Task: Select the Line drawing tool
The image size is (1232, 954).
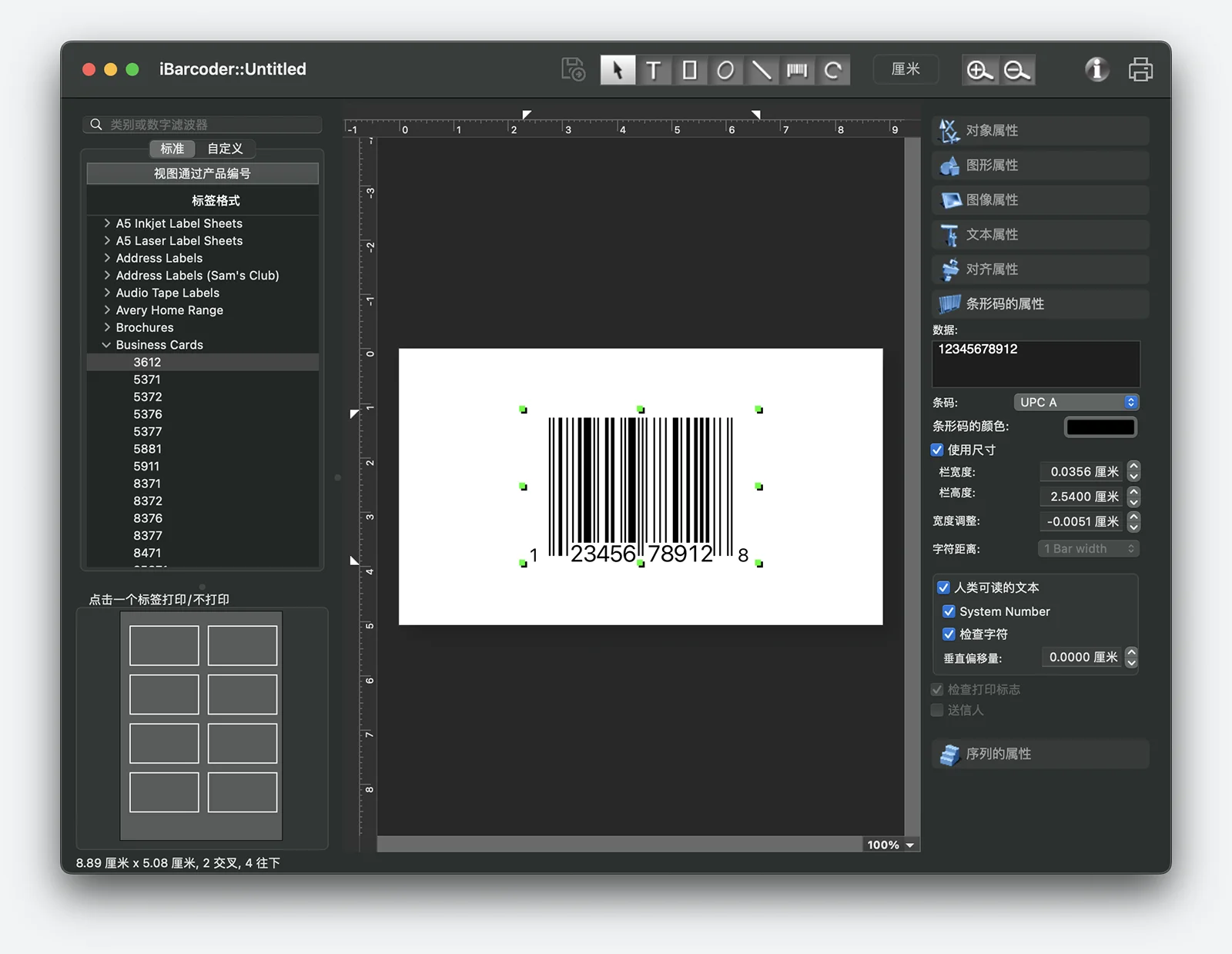Action: pos(761,70)
